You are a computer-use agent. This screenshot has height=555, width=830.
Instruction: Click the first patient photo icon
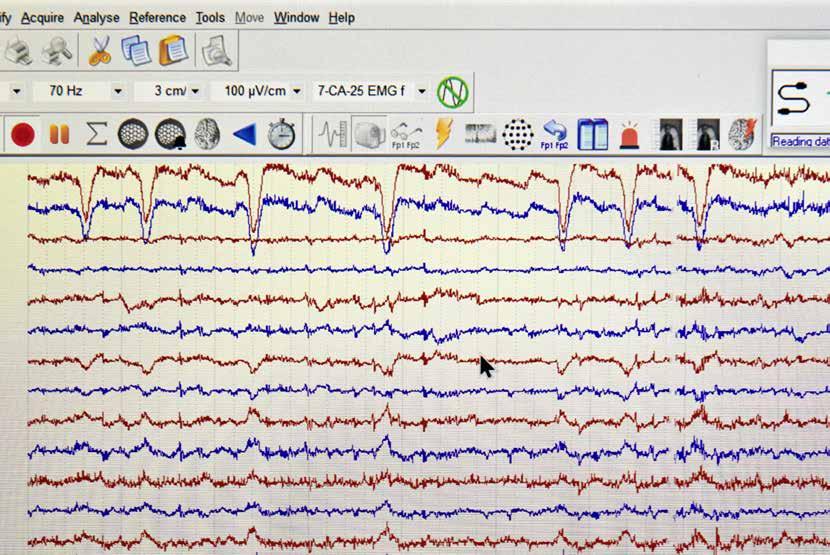670,135
